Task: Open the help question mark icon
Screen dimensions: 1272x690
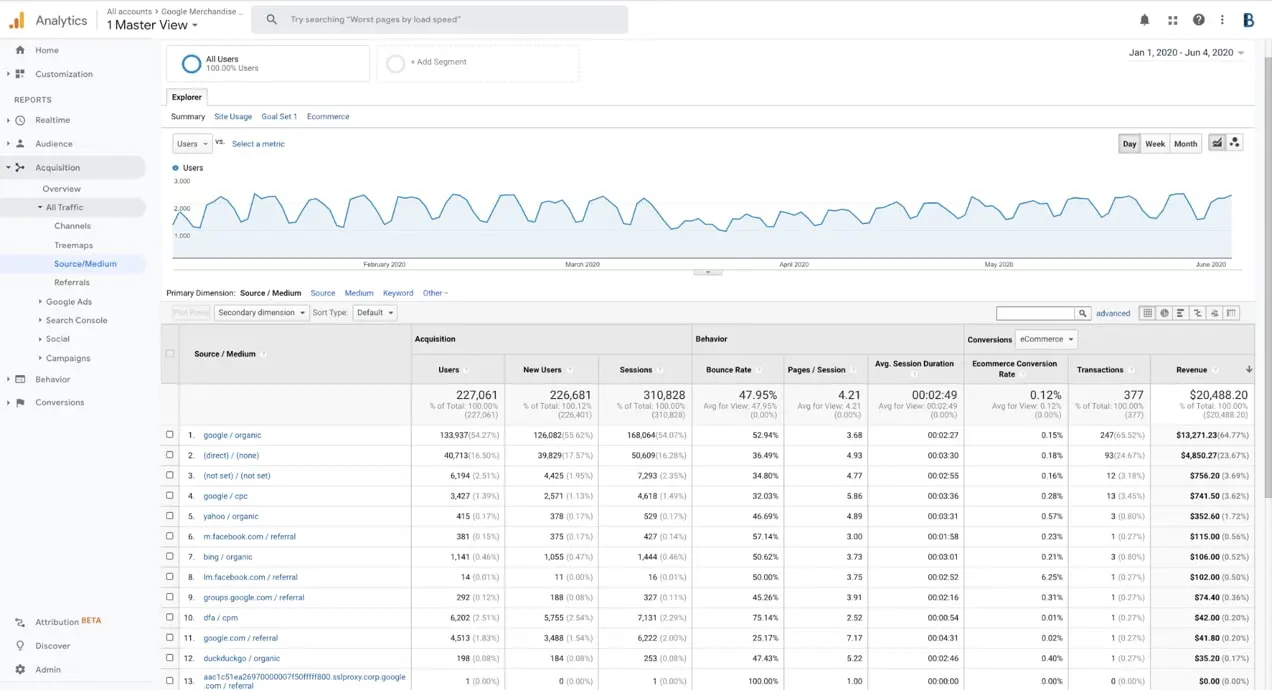Action: (1198, 20)
